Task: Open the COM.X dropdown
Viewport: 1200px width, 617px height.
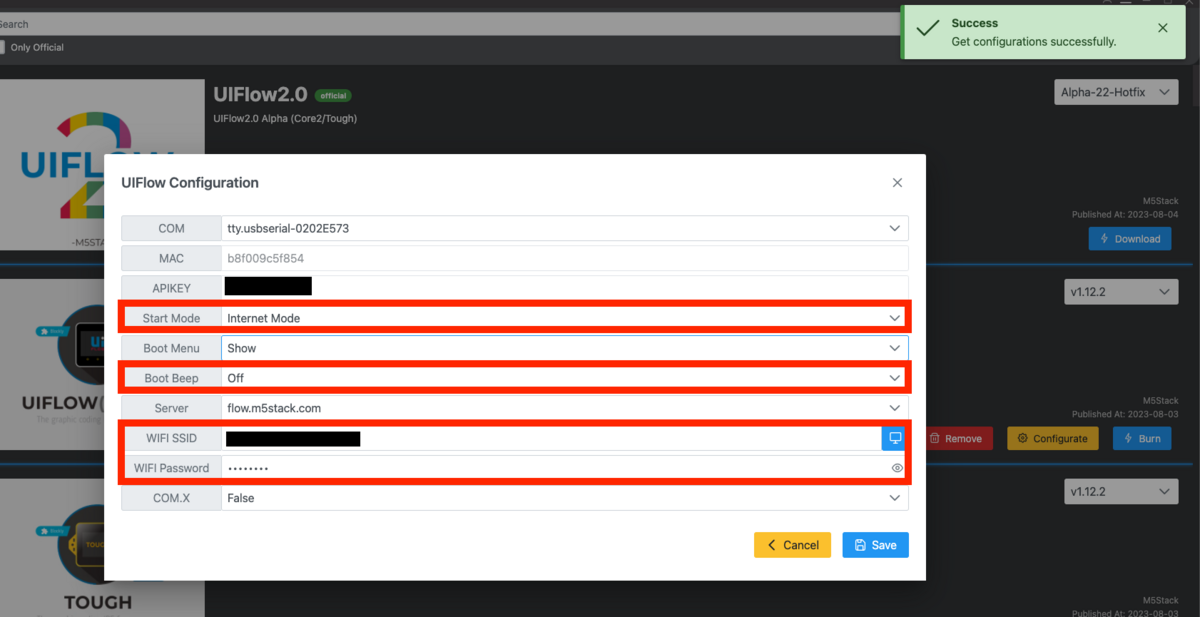Action: (565, 498)
